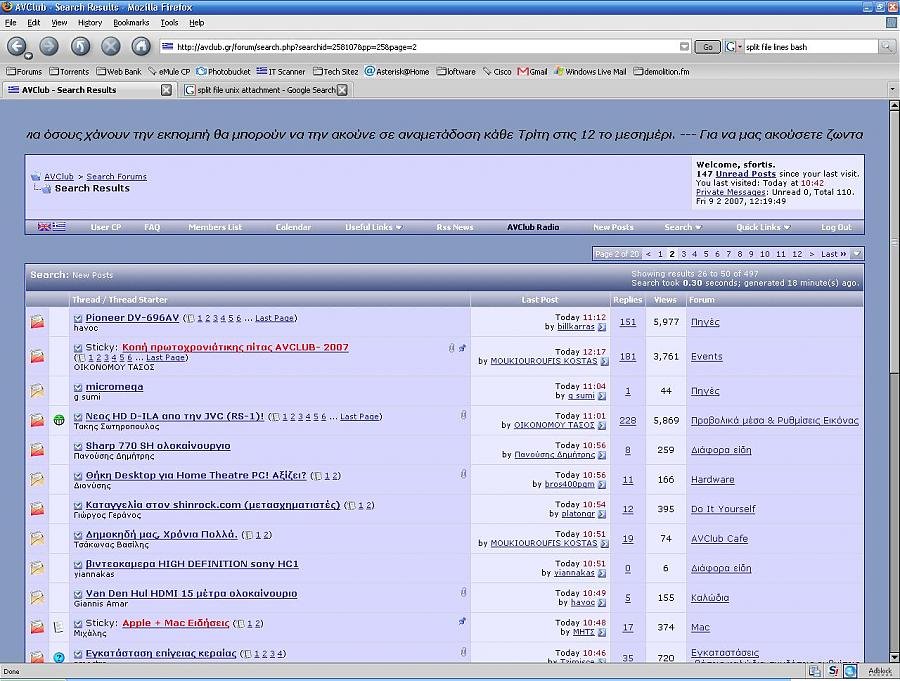This screenshot has width=900, height=681.
Task: Click Log Out in the navbar
Action: (x=836, y=227)
